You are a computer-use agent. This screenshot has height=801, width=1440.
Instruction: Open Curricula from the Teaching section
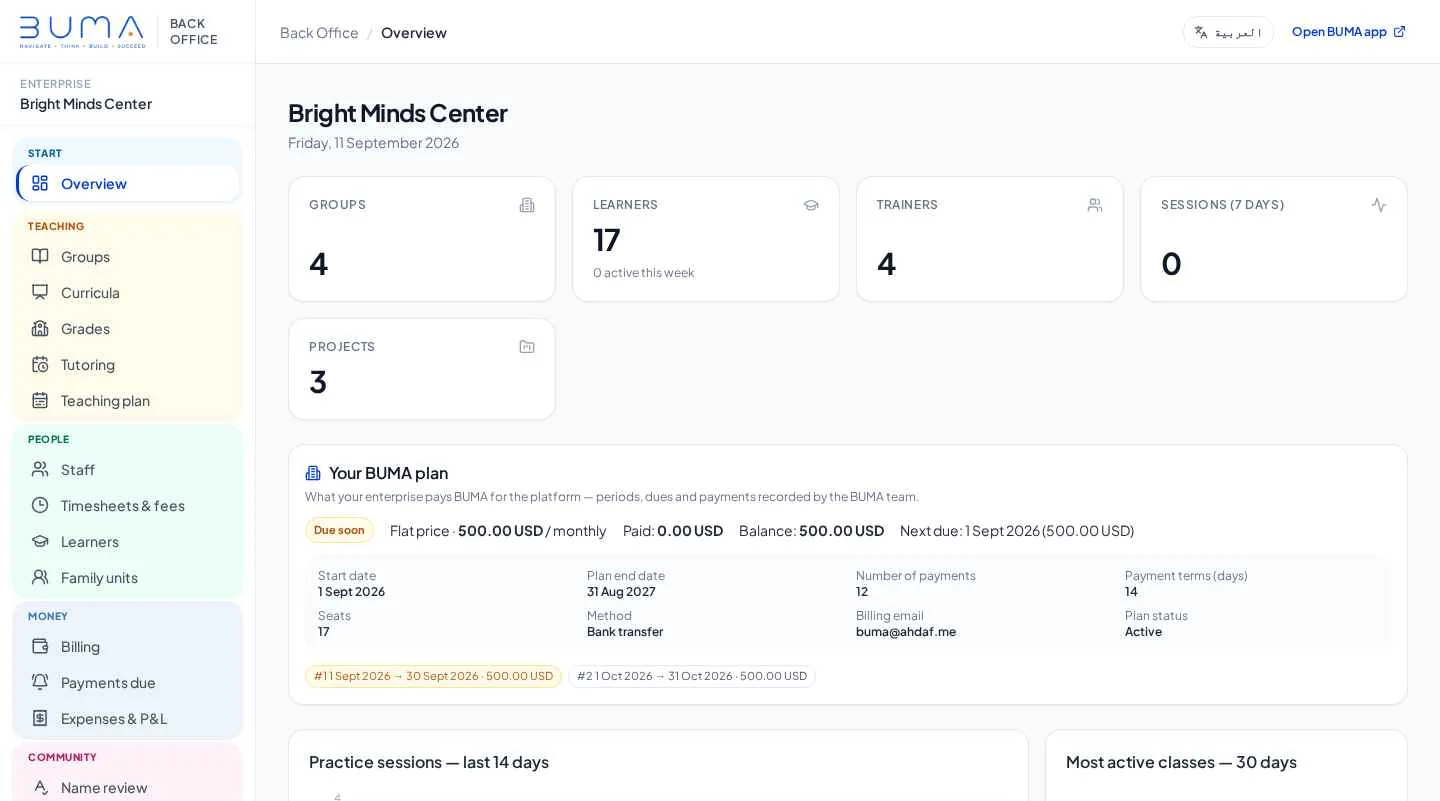(x=128, y=292)
